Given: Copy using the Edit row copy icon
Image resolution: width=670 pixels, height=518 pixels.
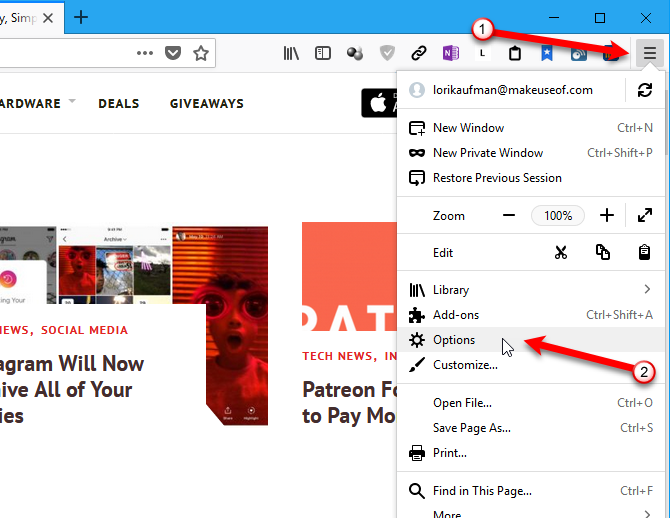Looking at the screenshot, I should pyautogui.click(x=603, y=253).
